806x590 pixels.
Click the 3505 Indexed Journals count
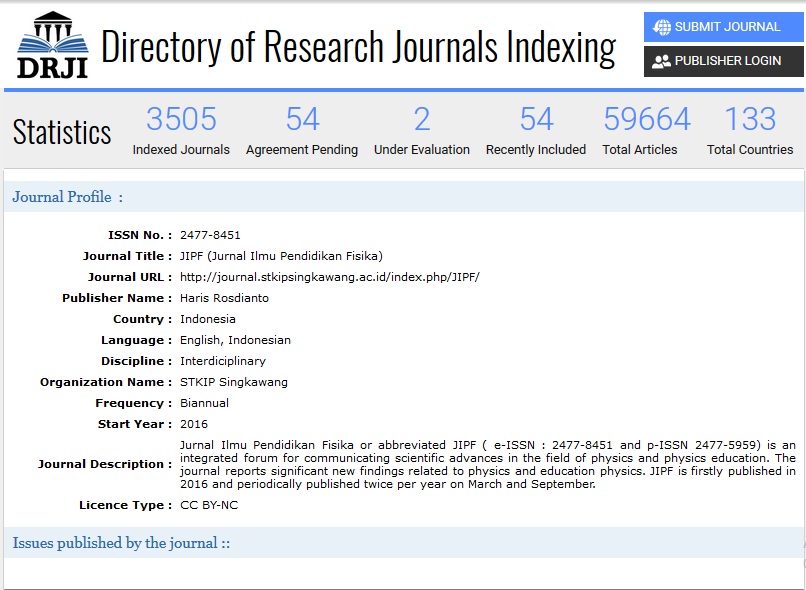coord(181,119)
